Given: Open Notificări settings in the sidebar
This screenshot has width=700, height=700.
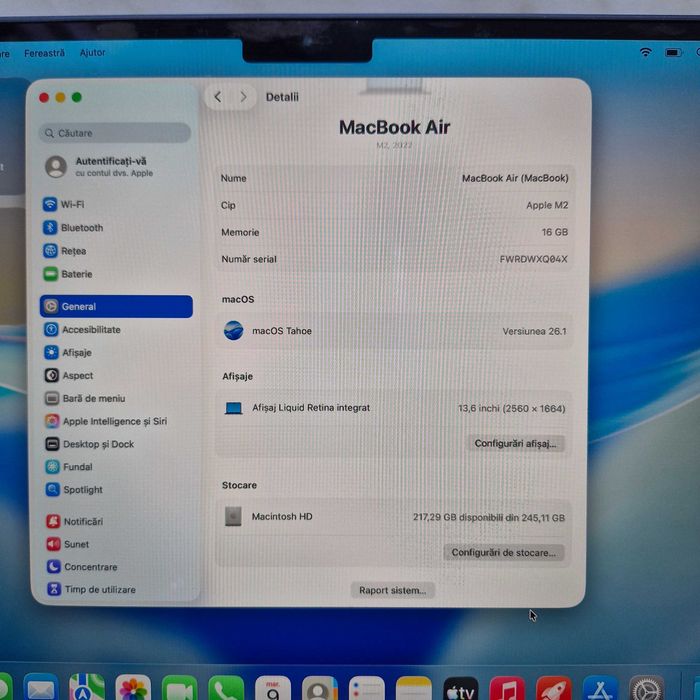Looking at the screenshot, I should pyautogui.click(x=75, y=521).
